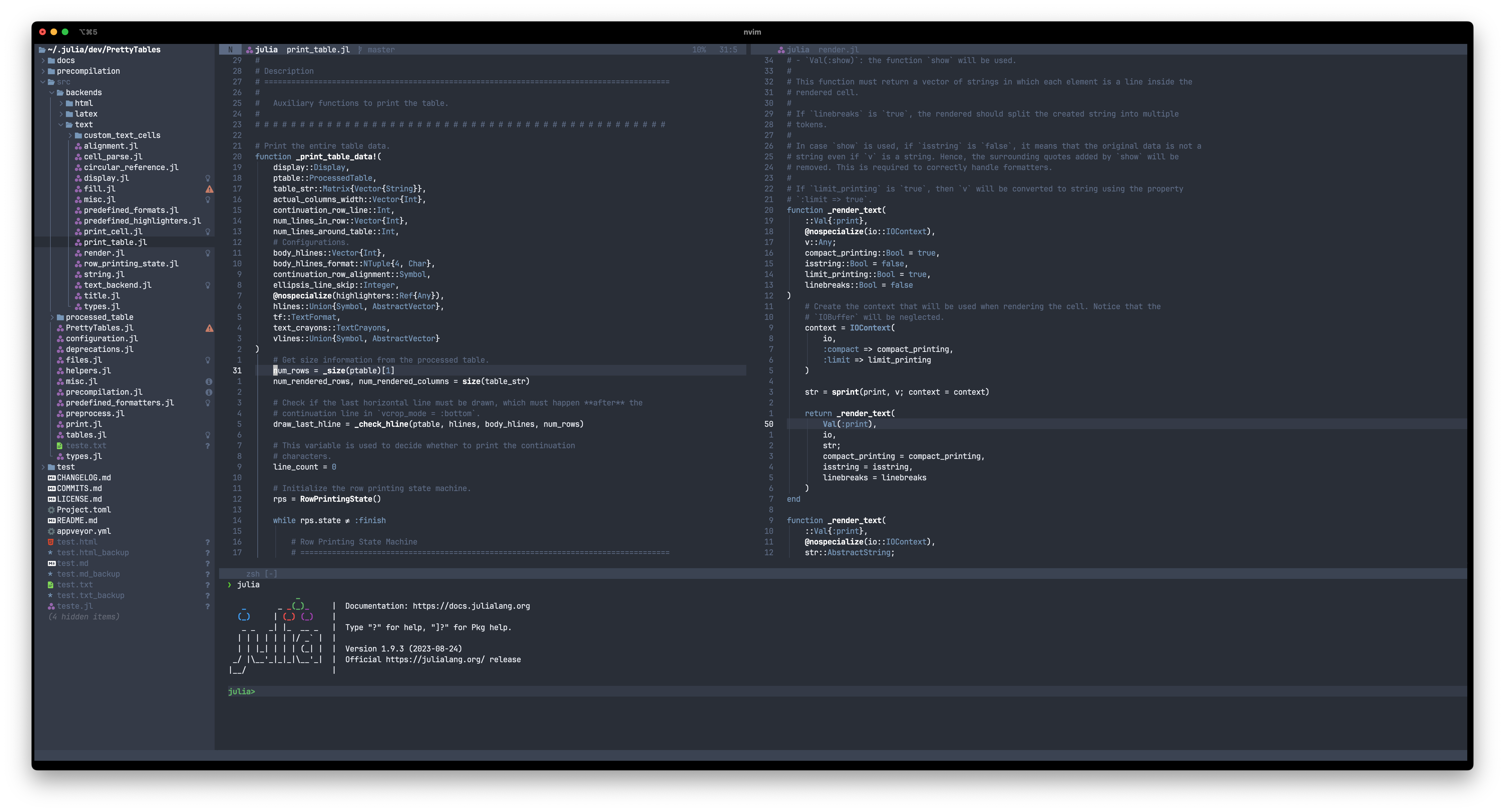Open render.jl in the file tree
The width and height of the screenshot is (1505, 812).
(x=104, y=253)
